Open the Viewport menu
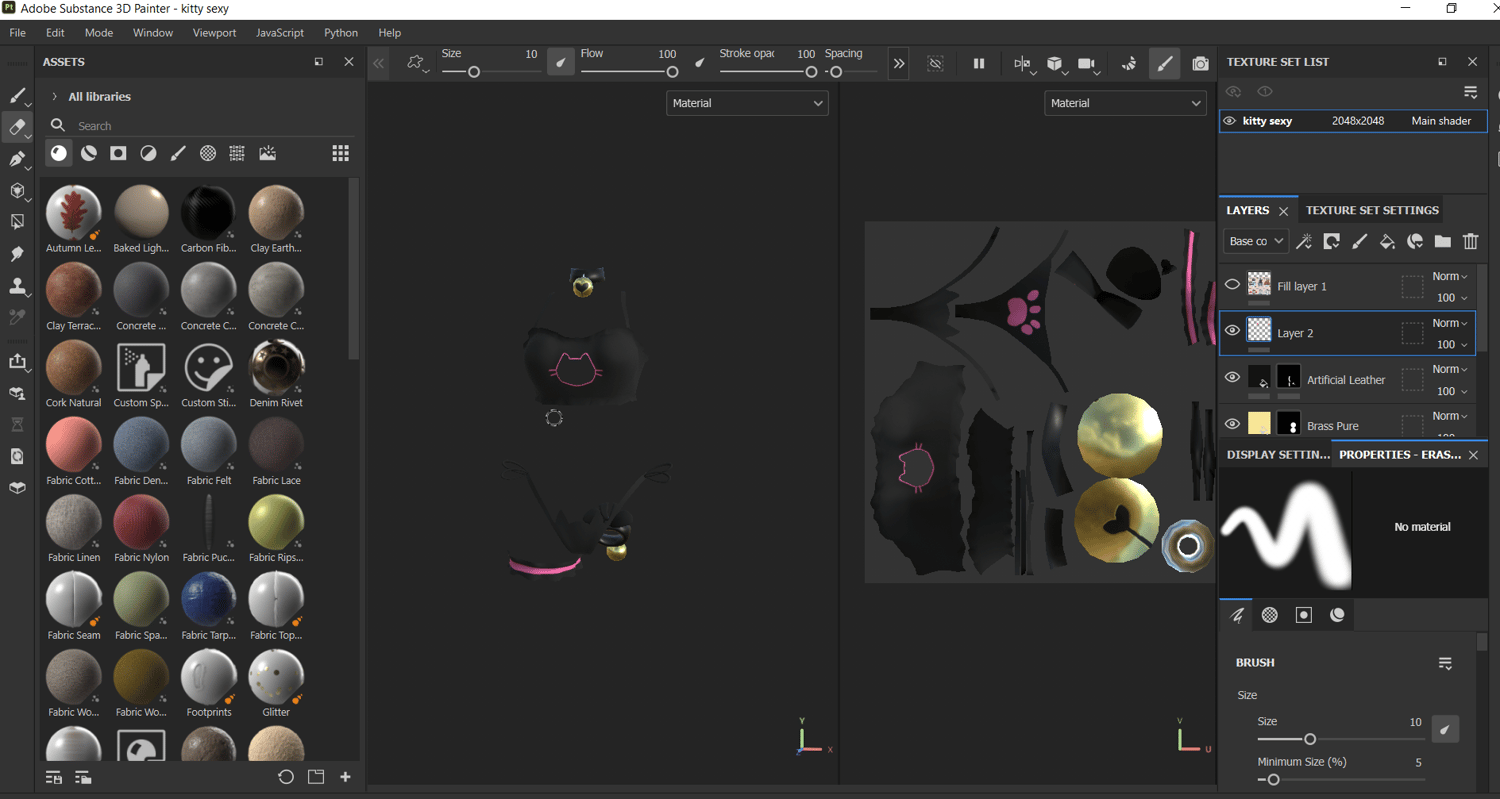This screenshot has height=799, width=1500. pyautogui.click(x=214, y=33)
